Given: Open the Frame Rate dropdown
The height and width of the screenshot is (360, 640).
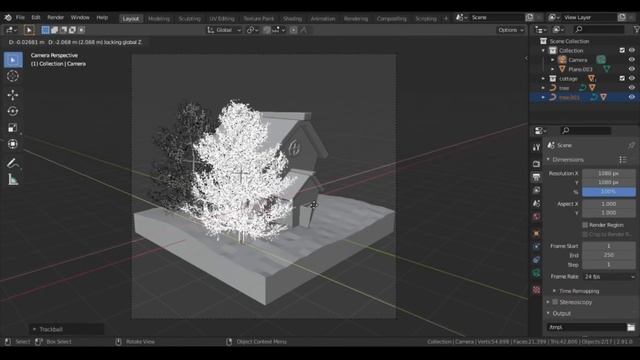Looking at the screenshot, I should tap(609, 276).
